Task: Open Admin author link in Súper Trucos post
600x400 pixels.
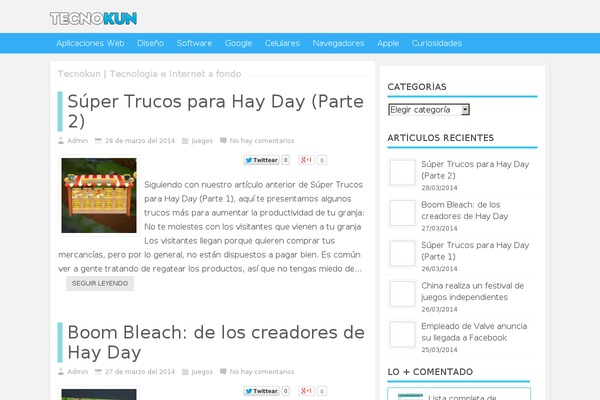Action: [x=78, y=141]
